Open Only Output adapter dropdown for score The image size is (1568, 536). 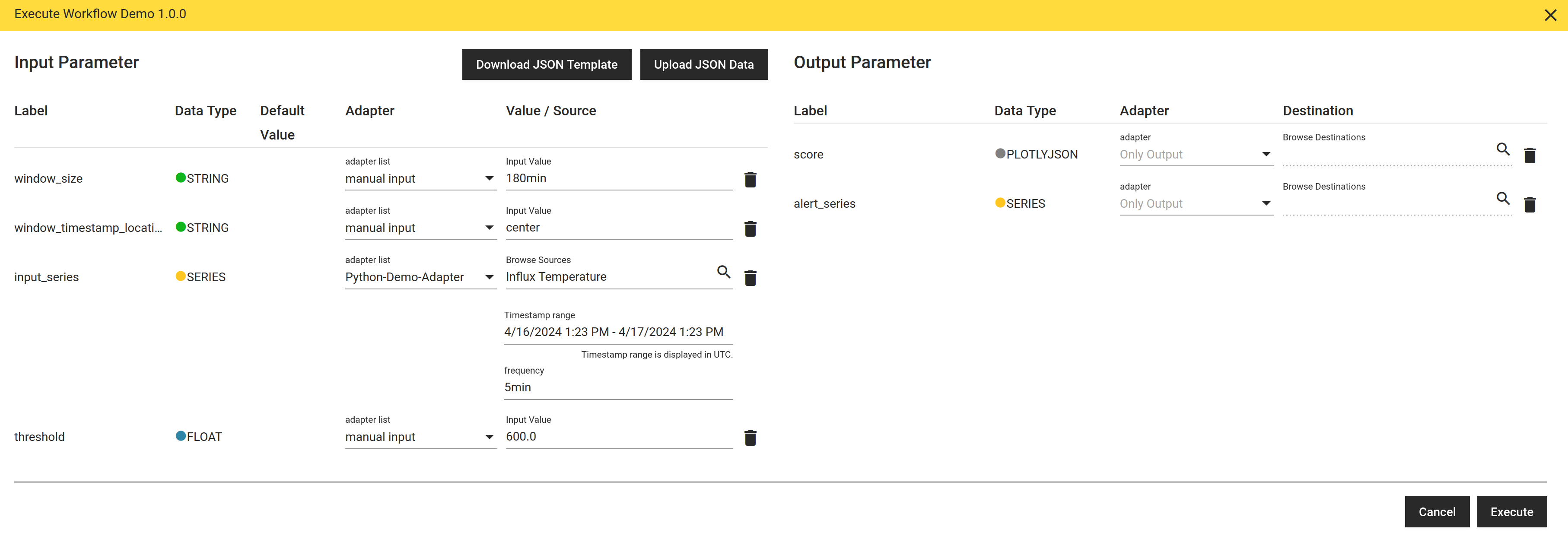[1196, 155]
